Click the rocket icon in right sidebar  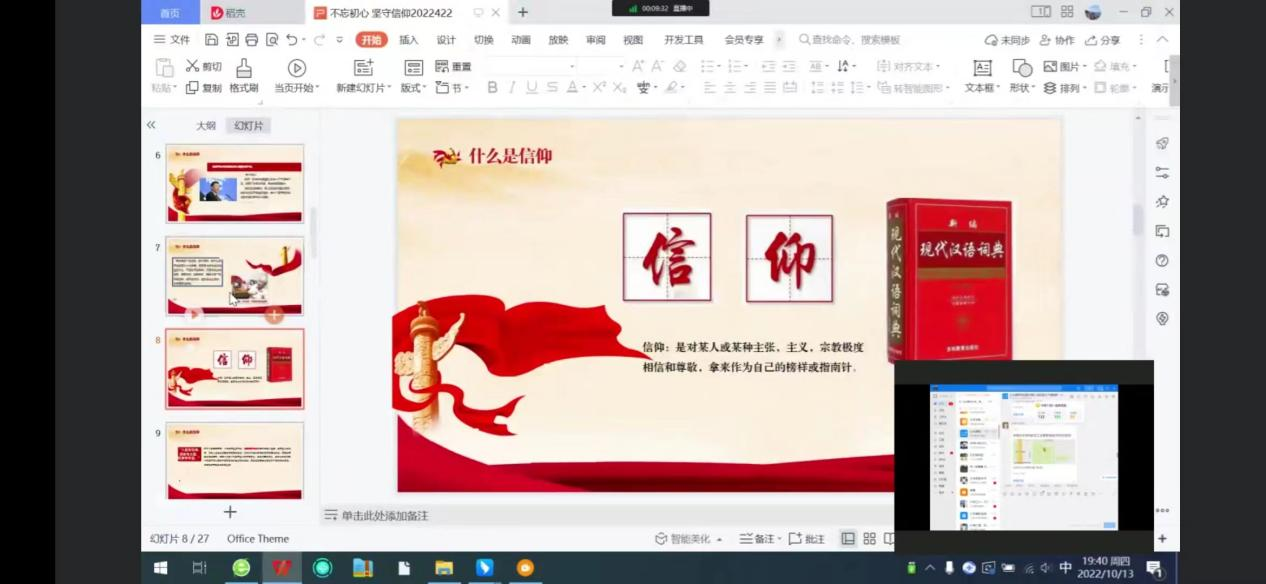pos(1162,143)
